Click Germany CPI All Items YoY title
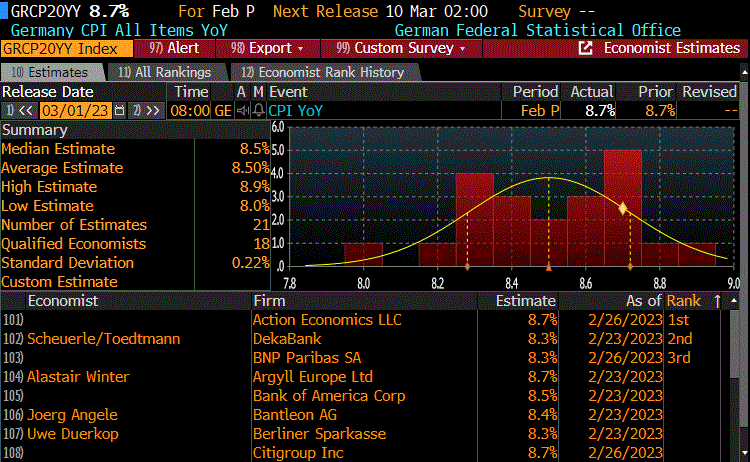750x462 pixels. tap(119, 30)
